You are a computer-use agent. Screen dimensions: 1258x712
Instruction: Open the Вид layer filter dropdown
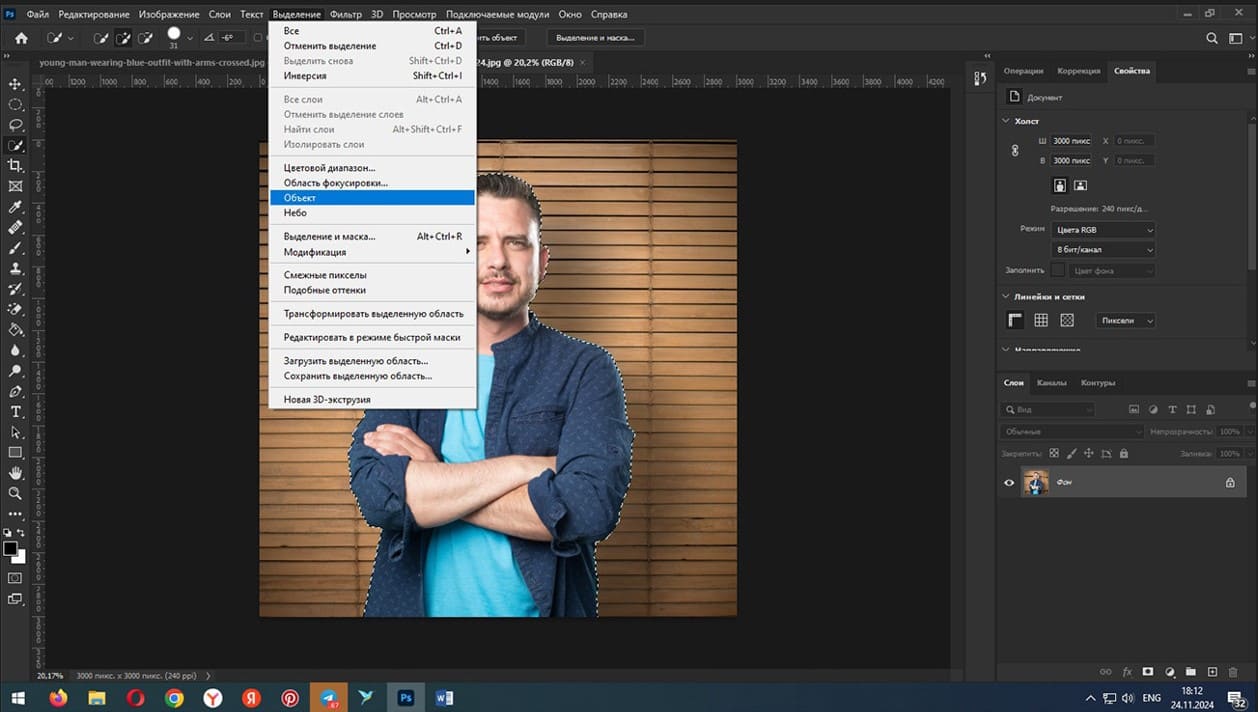coord(1049,410)
